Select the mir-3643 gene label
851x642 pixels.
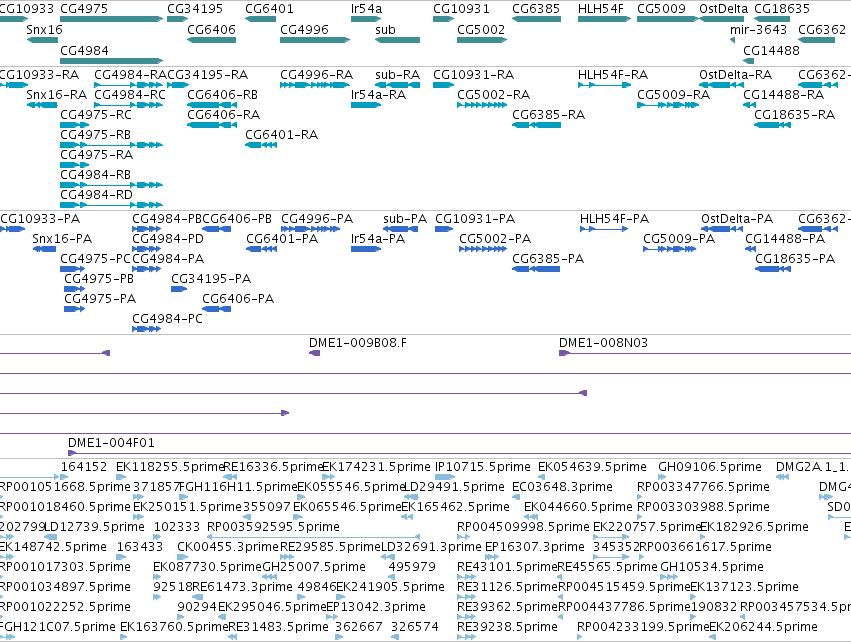(758, 29)
